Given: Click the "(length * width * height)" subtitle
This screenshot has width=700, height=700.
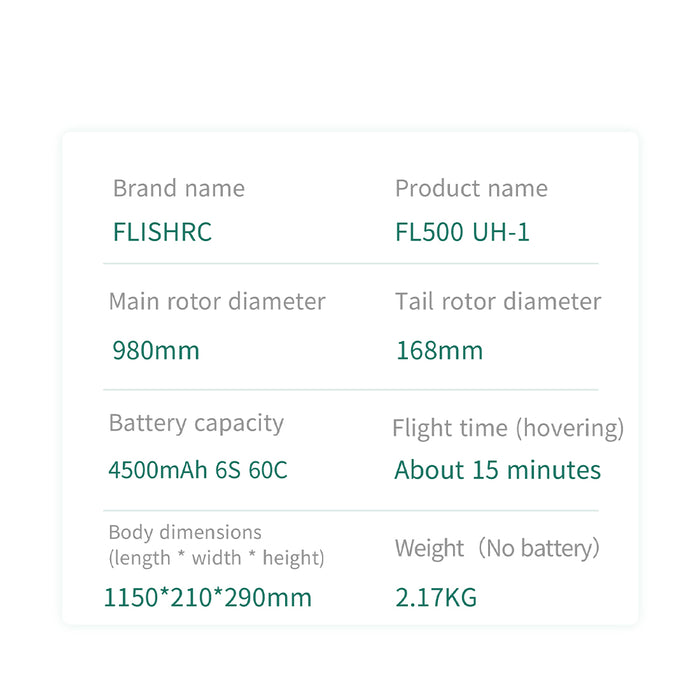Looking at the screenshot, I should click(216, 557).
